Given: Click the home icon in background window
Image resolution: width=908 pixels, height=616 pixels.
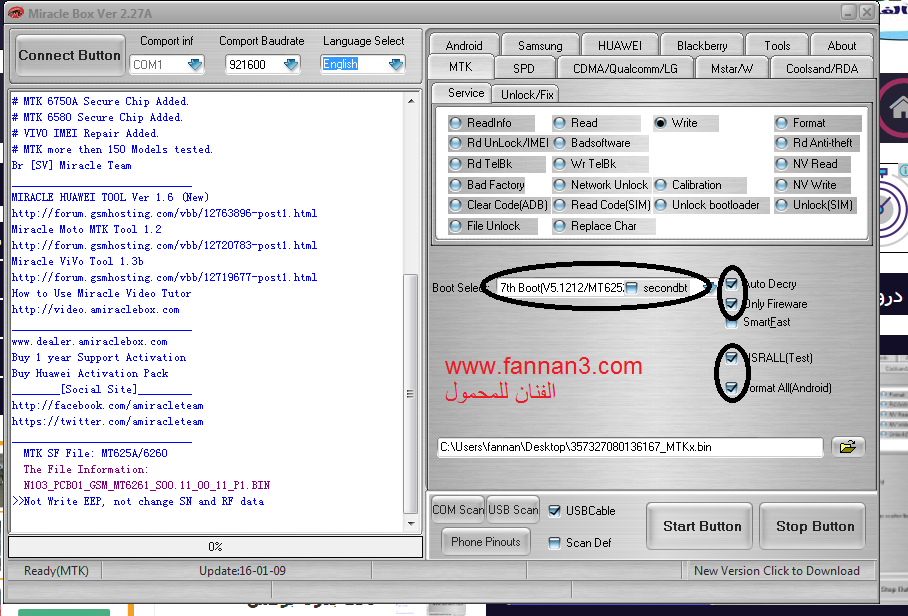Looking at the screenshot, I should [898, 107].
